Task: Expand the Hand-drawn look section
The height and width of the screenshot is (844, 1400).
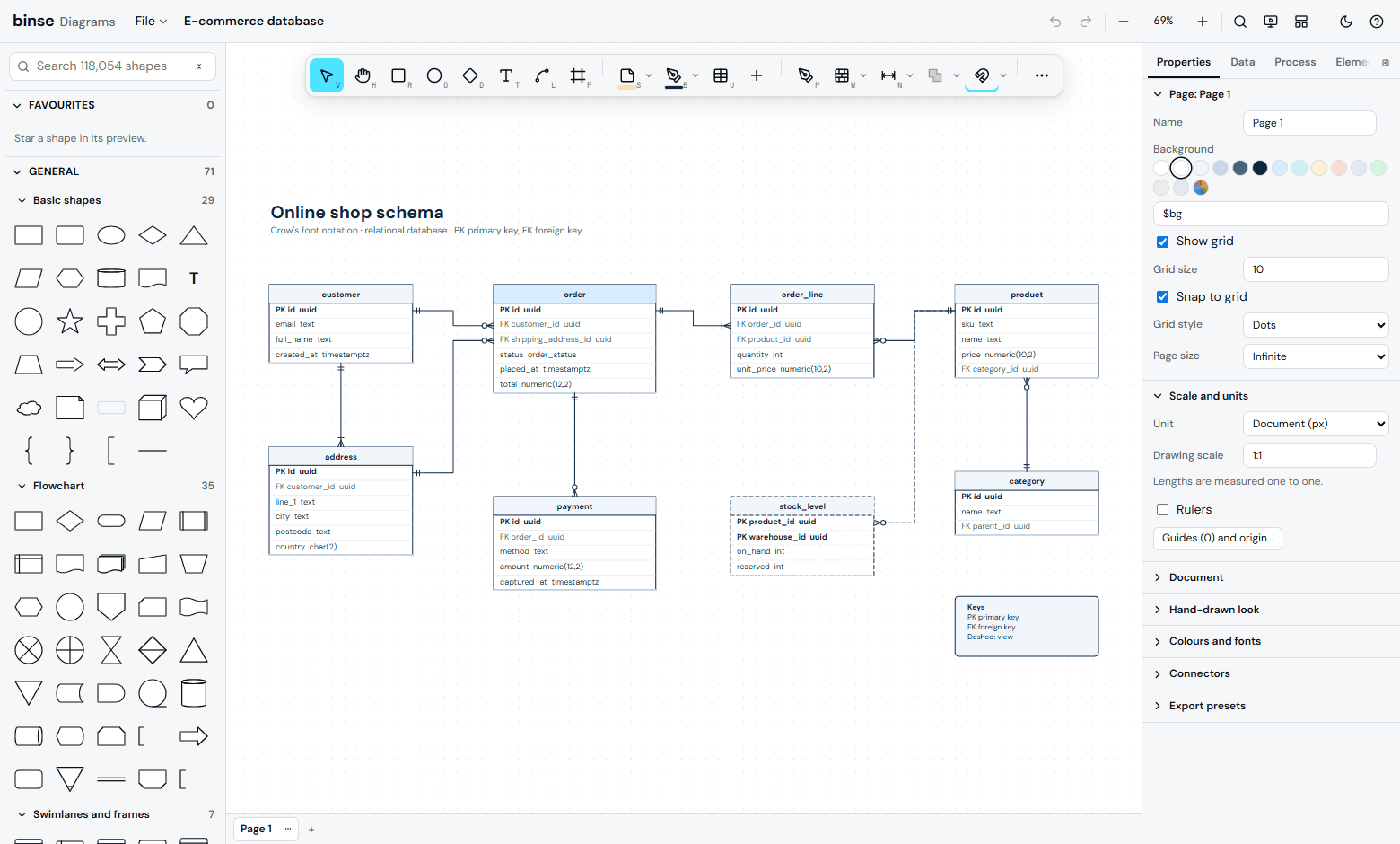Action: point(1271,610)
